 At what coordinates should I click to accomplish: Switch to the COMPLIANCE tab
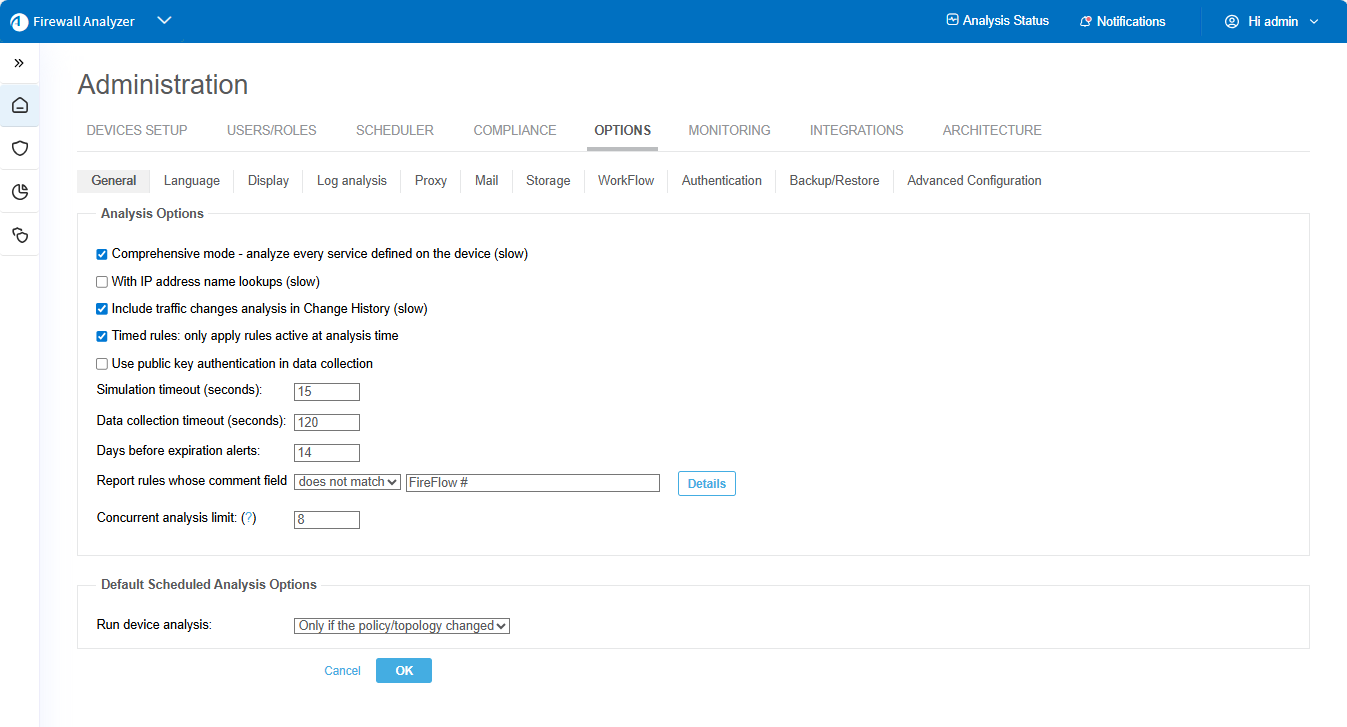514,130
